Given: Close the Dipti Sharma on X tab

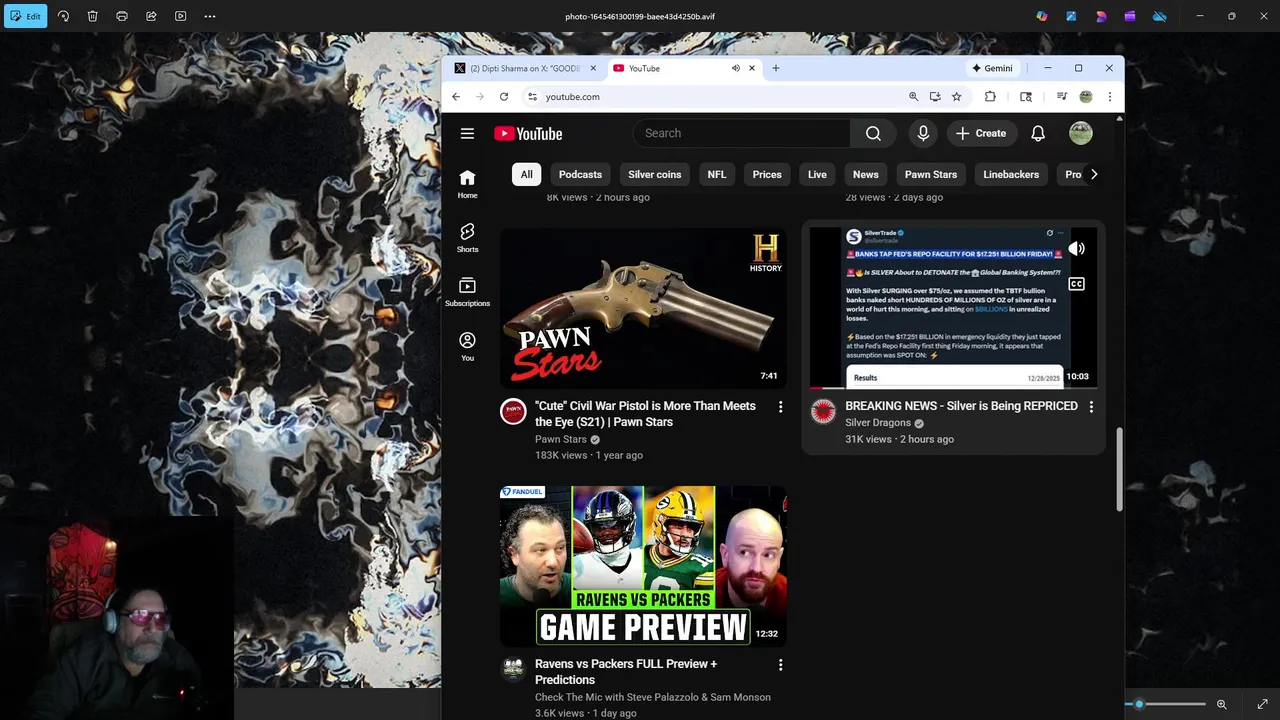Looking at the screenshot, I should tap(593, 68).
